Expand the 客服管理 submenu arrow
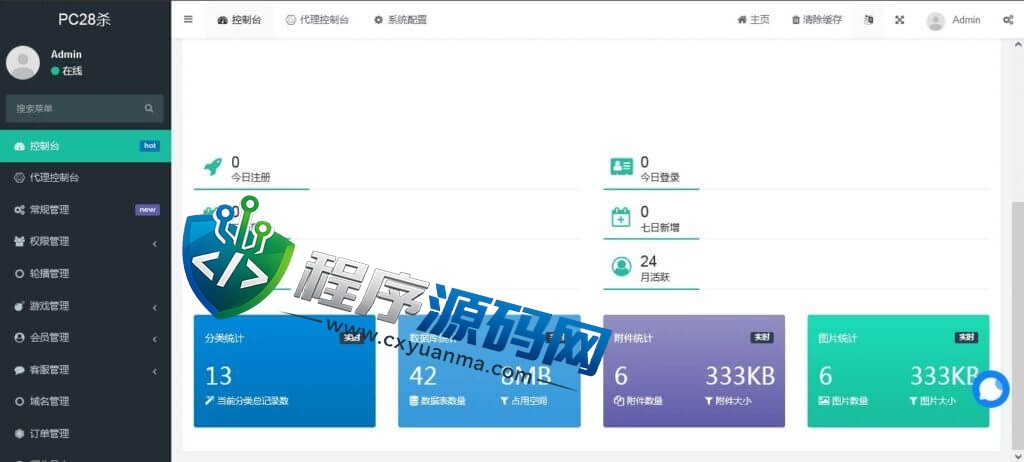 tap(155, 371)
